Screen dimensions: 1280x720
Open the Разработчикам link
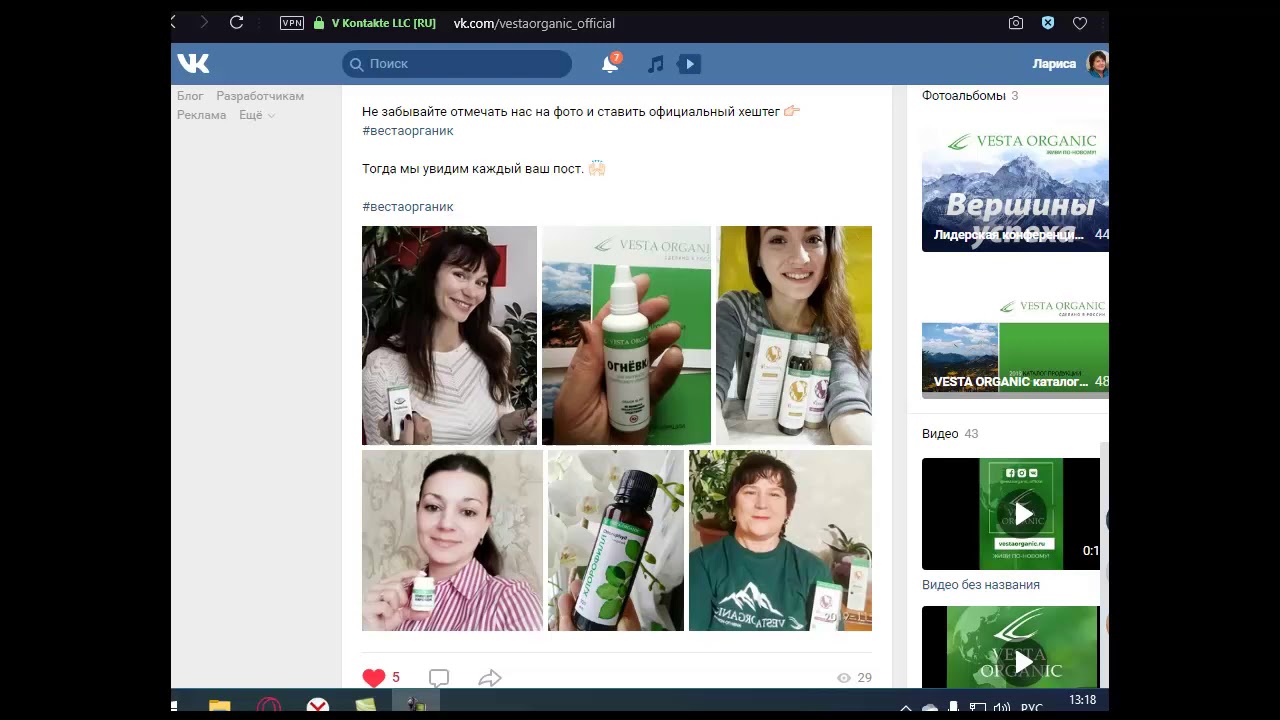pos(260,96)
